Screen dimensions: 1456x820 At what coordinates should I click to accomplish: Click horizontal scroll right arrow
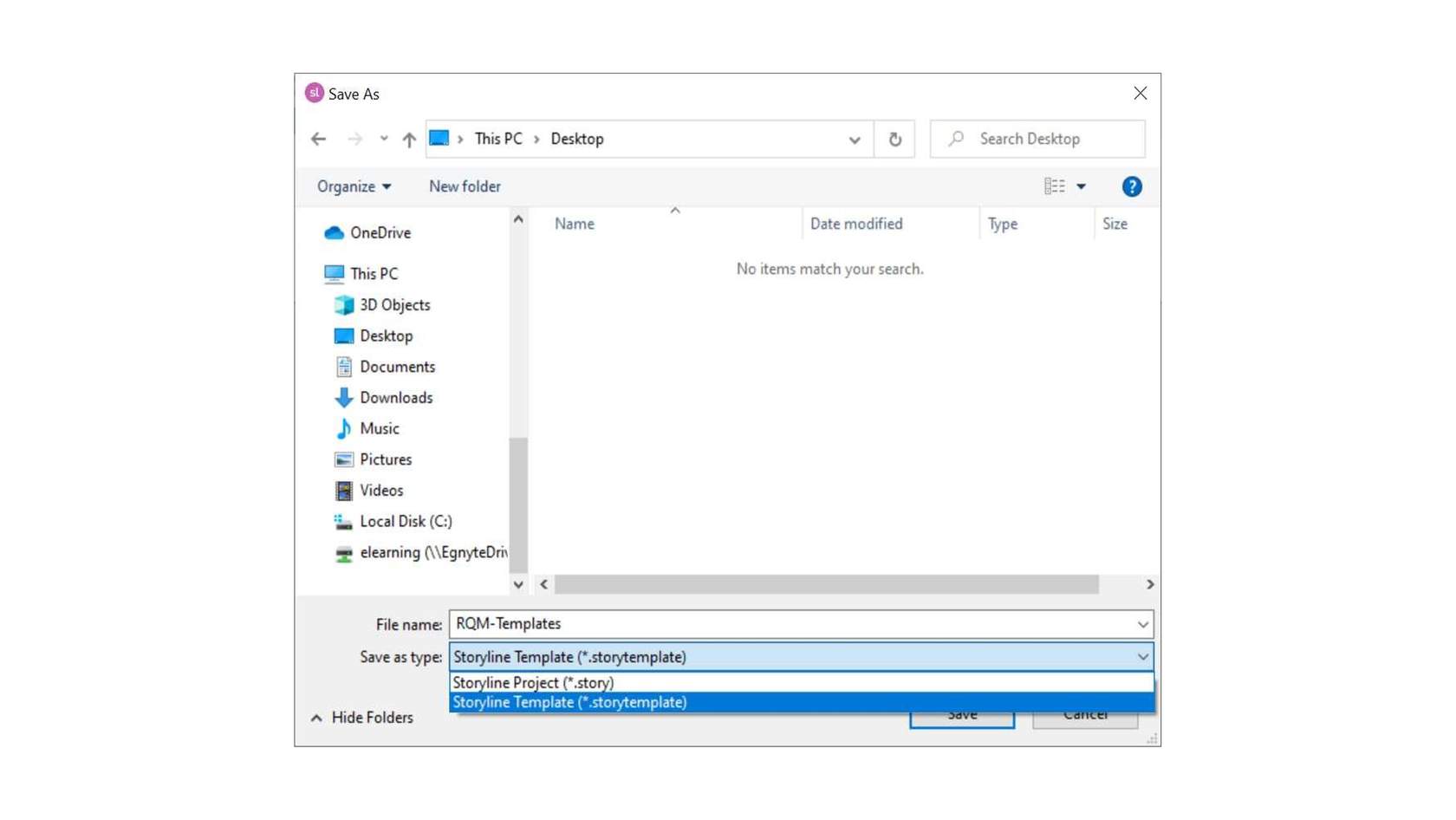point(1150,584)
